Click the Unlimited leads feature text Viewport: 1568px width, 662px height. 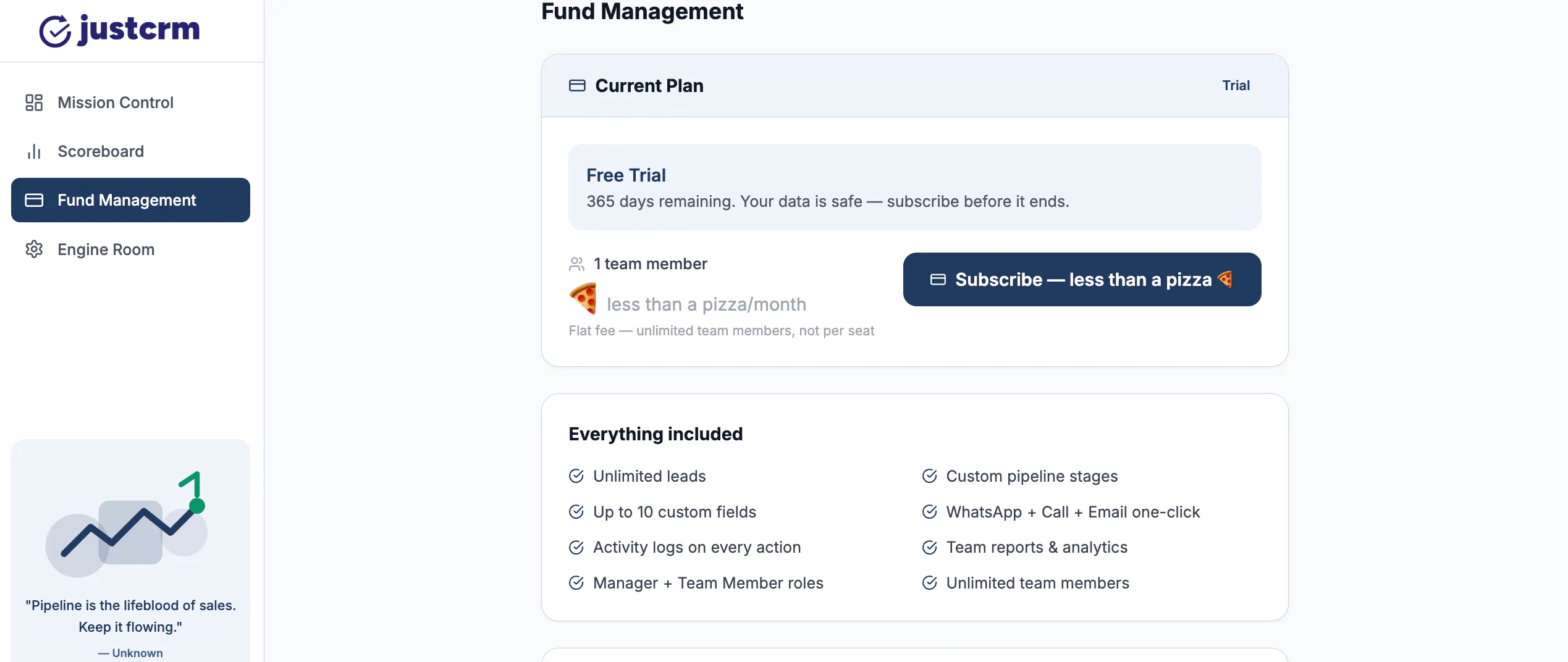click(649, 476)
